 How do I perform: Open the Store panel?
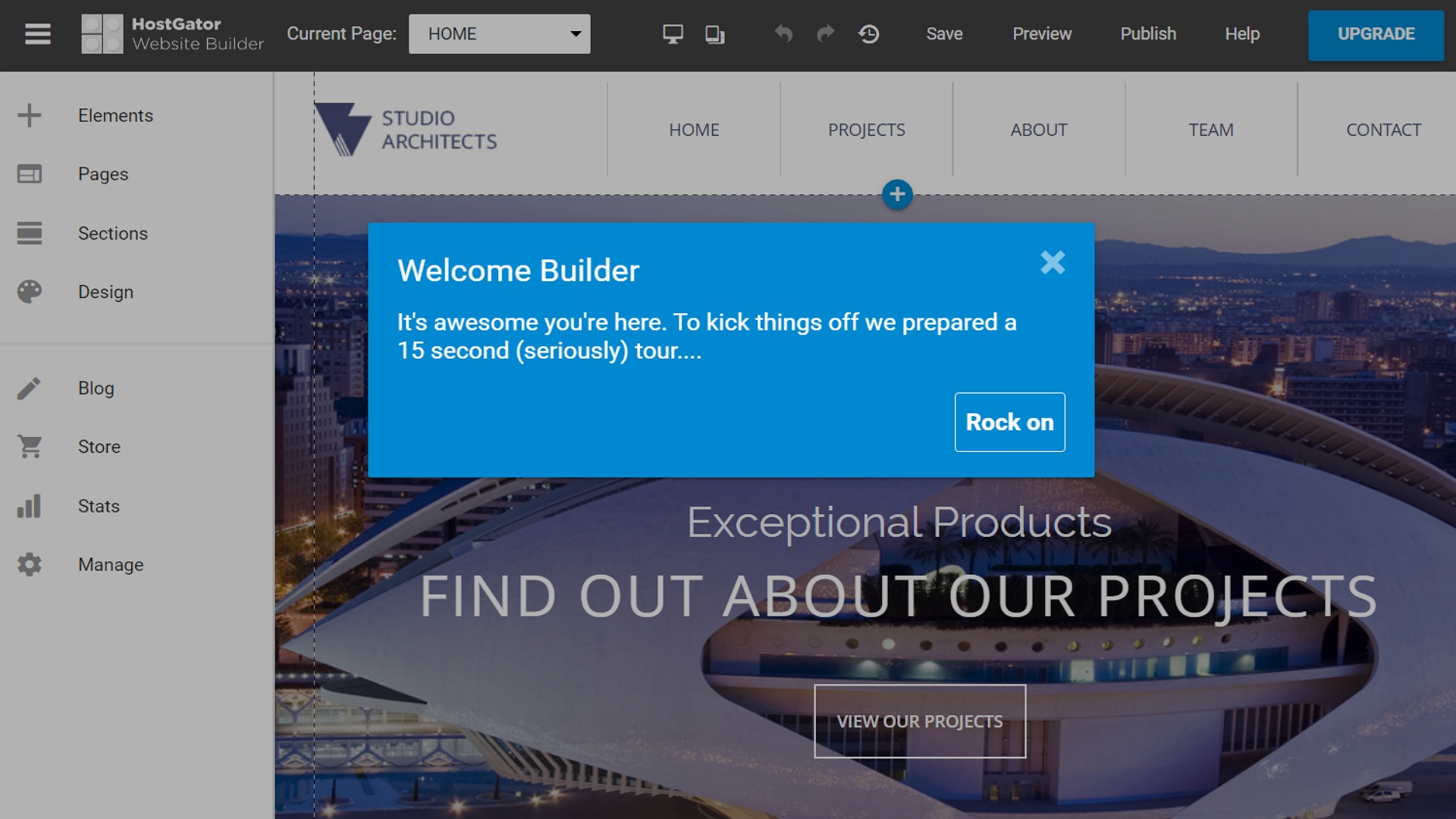coord(98,446)
